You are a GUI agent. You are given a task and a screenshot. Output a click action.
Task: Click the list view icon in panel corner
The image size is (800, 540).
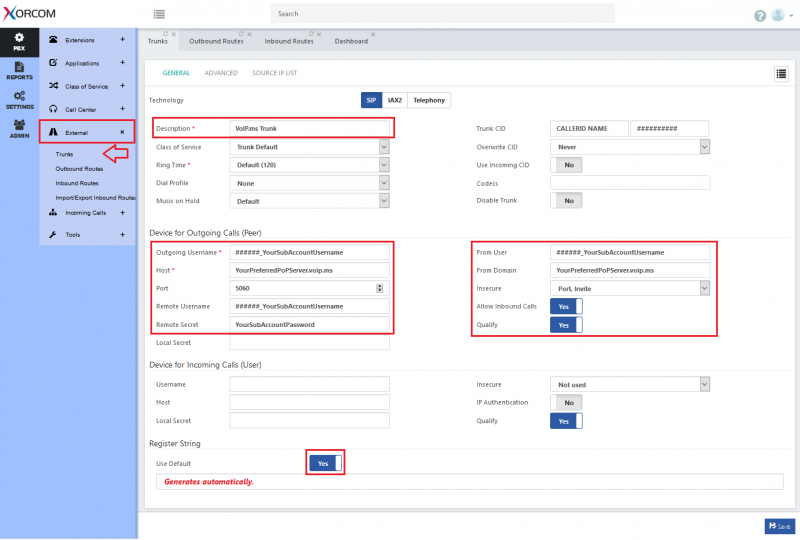pyautogui.click(x=781, y=74)
